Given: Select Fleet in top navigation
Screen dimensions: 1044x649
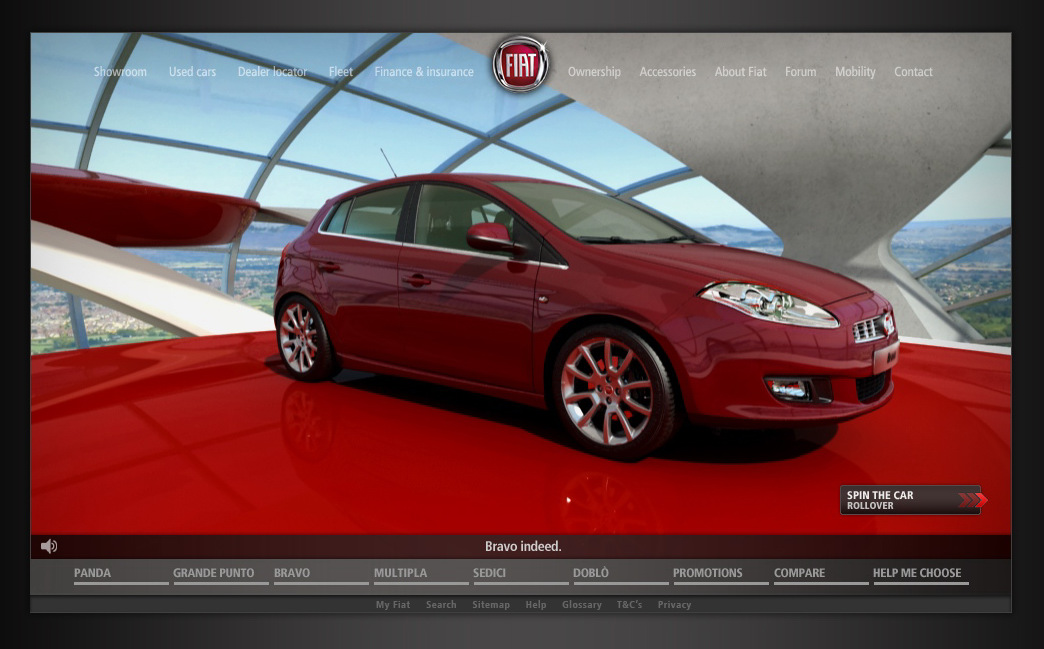Looking at the screenshot, I should pos(341,71).
